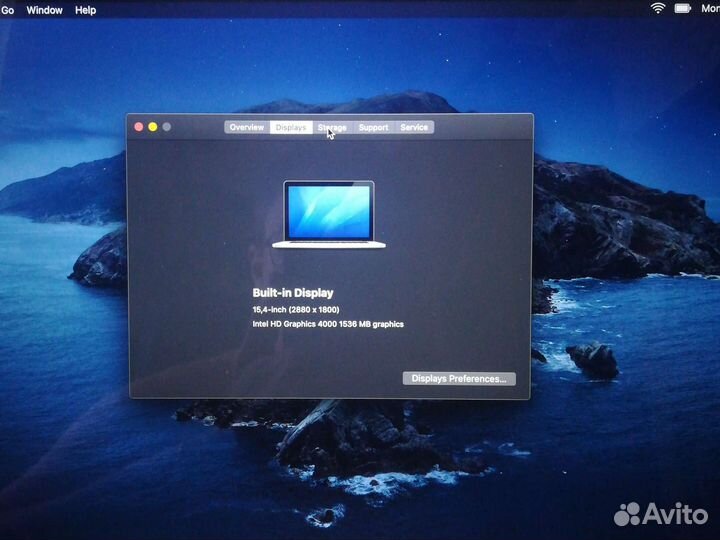Select the Displays tab
The height and width of the screenshot is (540, 720).
tap(291, 127)
